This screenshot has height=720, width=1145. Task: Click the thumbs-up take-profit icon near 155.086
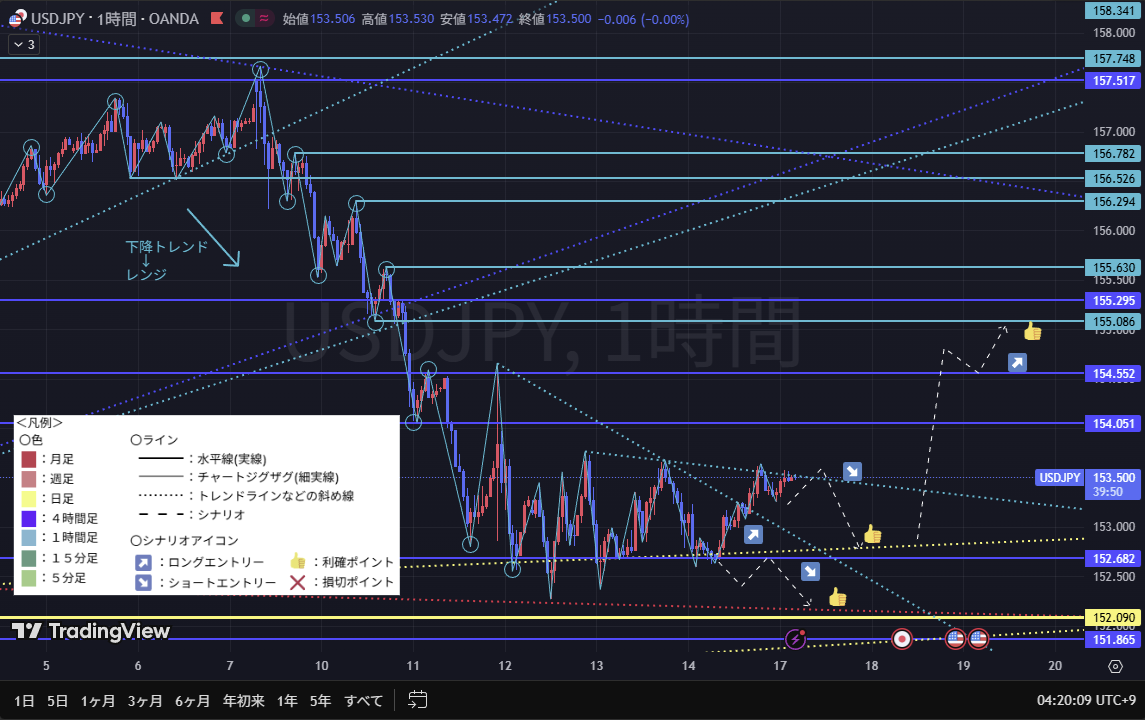(1032, 331)
